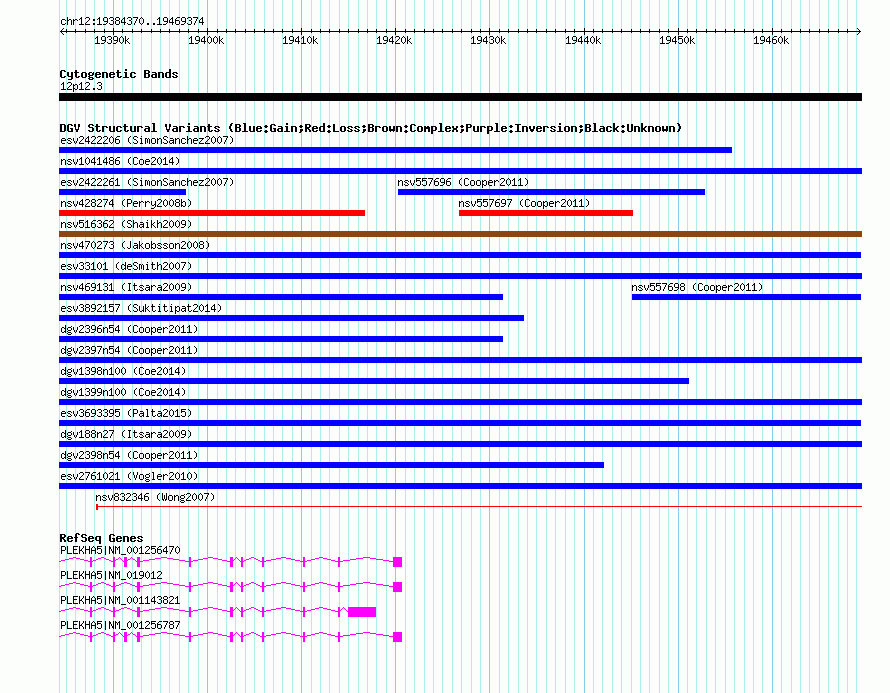Click the red nsv557697 loss bar
The width and height of the screenshot is (890, 693).
[546, 213]
